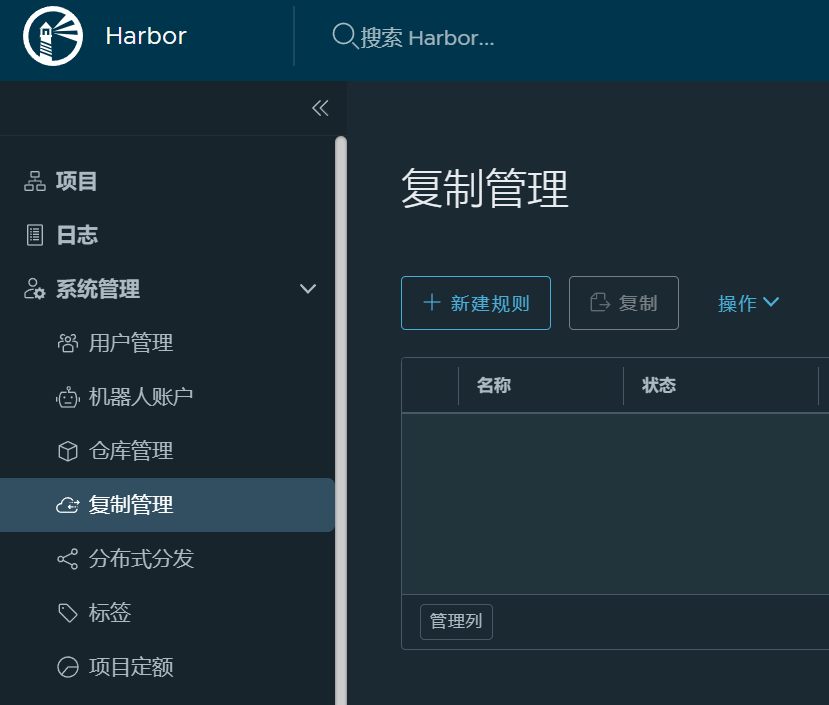Viewport: 829px width, 705px height.
Task: Click the 用户管理 users icon
Action: [68, 343]
